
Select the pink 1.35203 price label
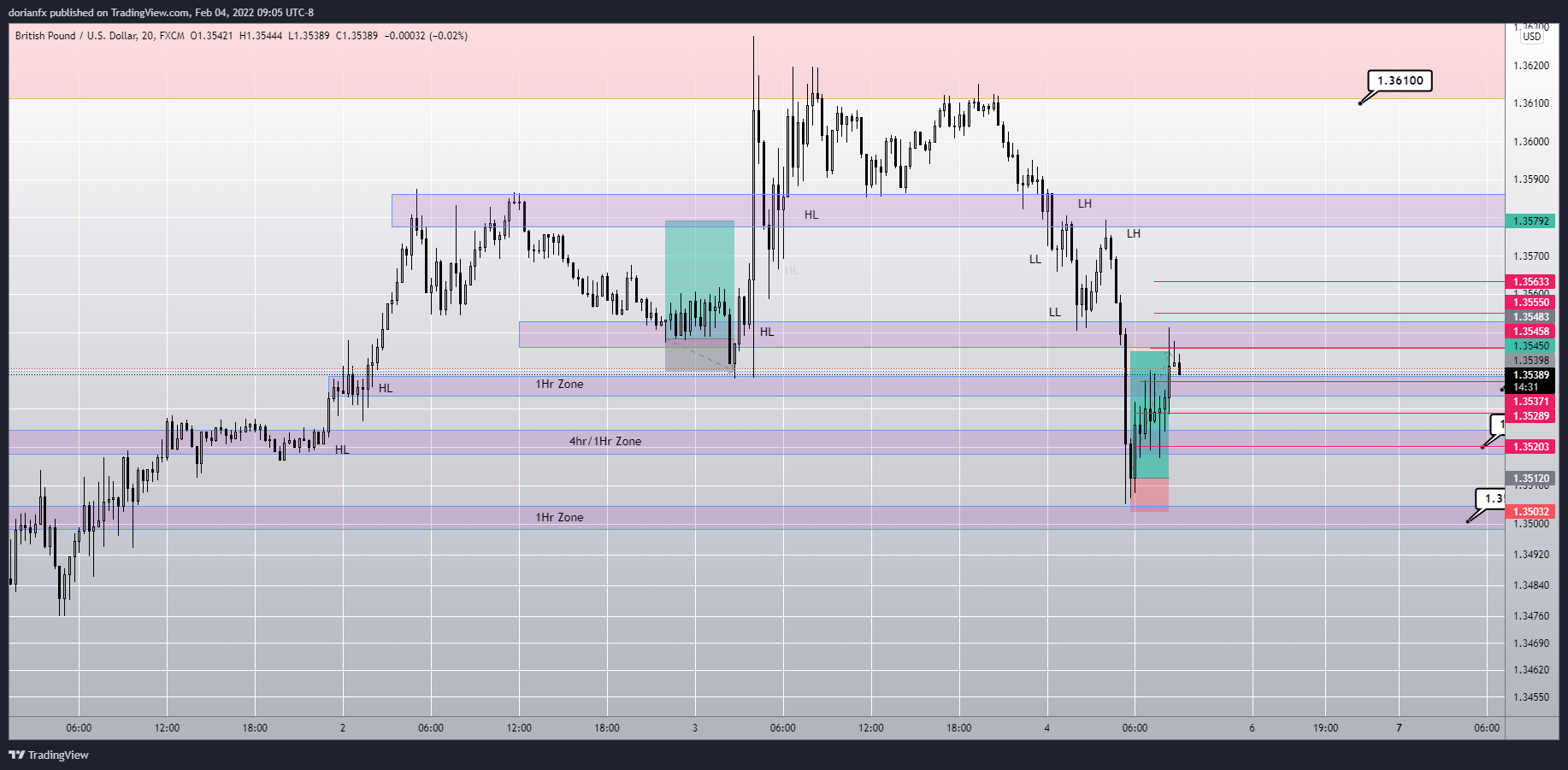[1530, 447]
